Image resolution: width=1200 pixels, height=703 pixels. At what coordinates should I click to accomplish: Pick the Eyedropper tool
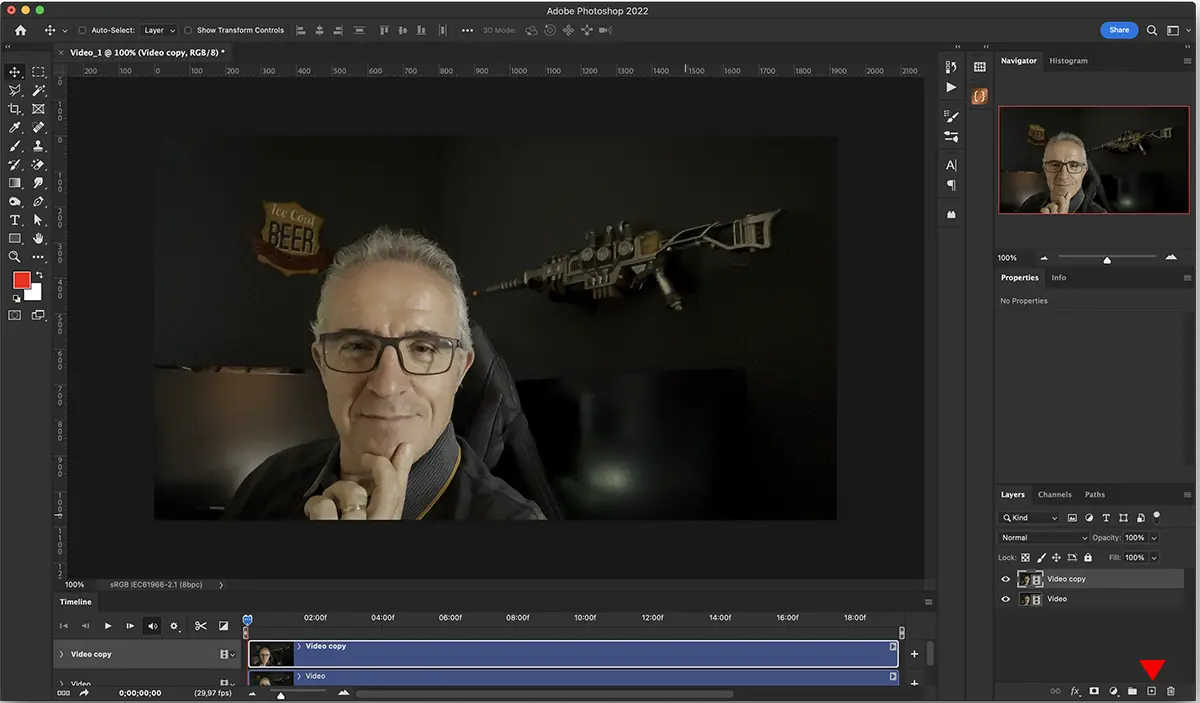15,128
